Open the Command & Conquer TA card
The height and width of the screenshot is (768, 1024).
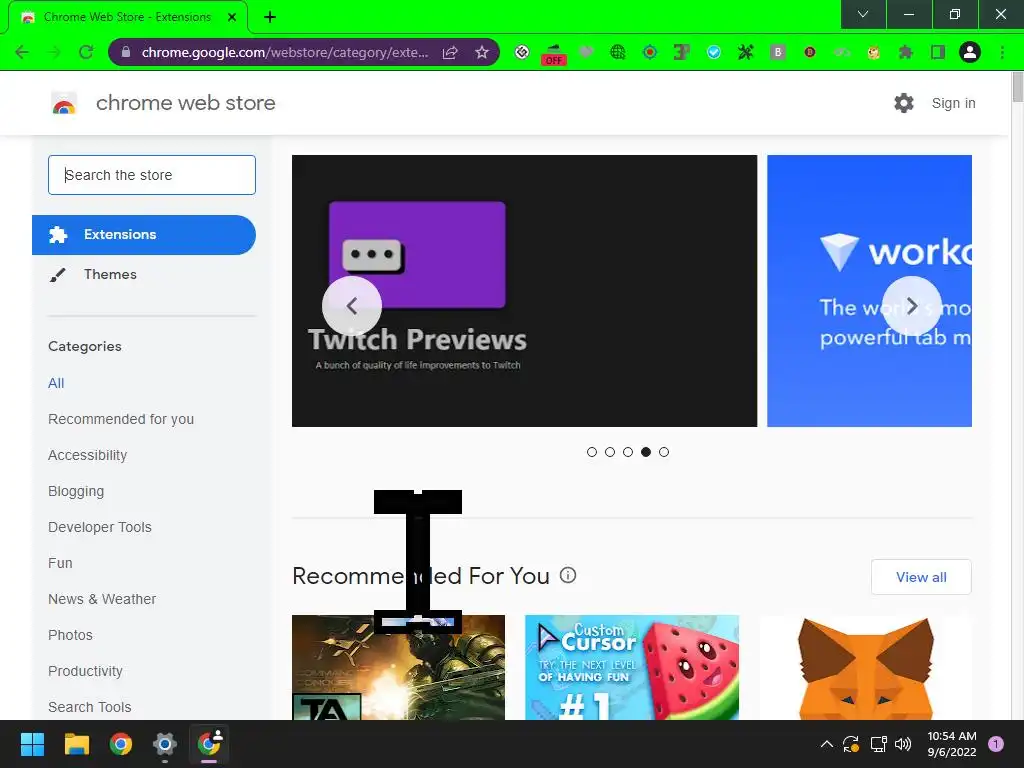[x=398, y=667]
